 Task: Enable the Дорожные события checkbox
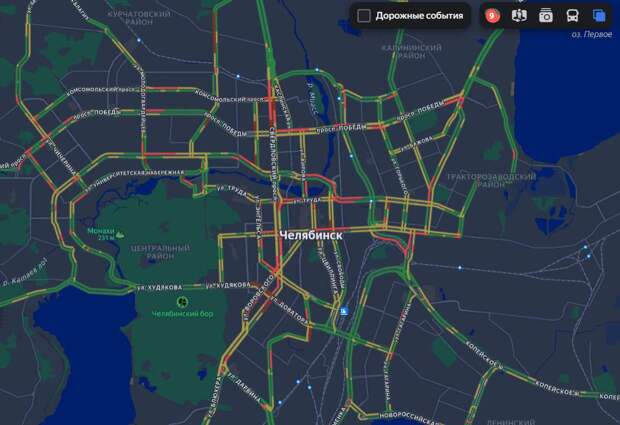point(364,16)
